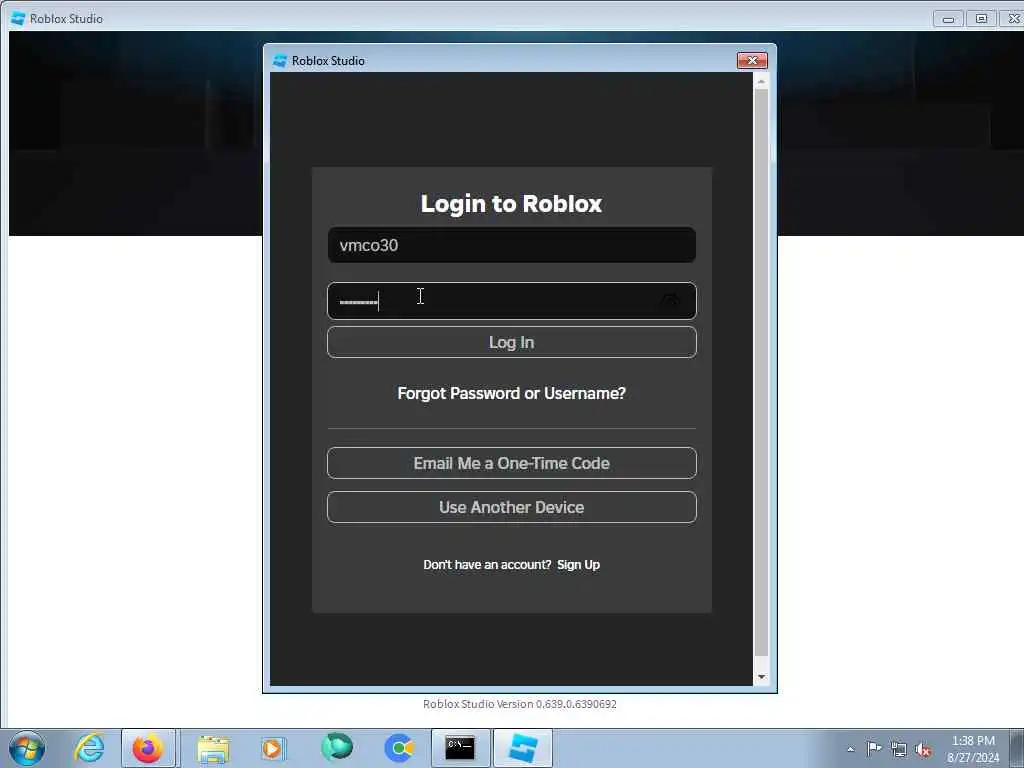Launch Internet Explorer from taskbar
Viewport: 1024px width, 768px height.
click(89, 748)
